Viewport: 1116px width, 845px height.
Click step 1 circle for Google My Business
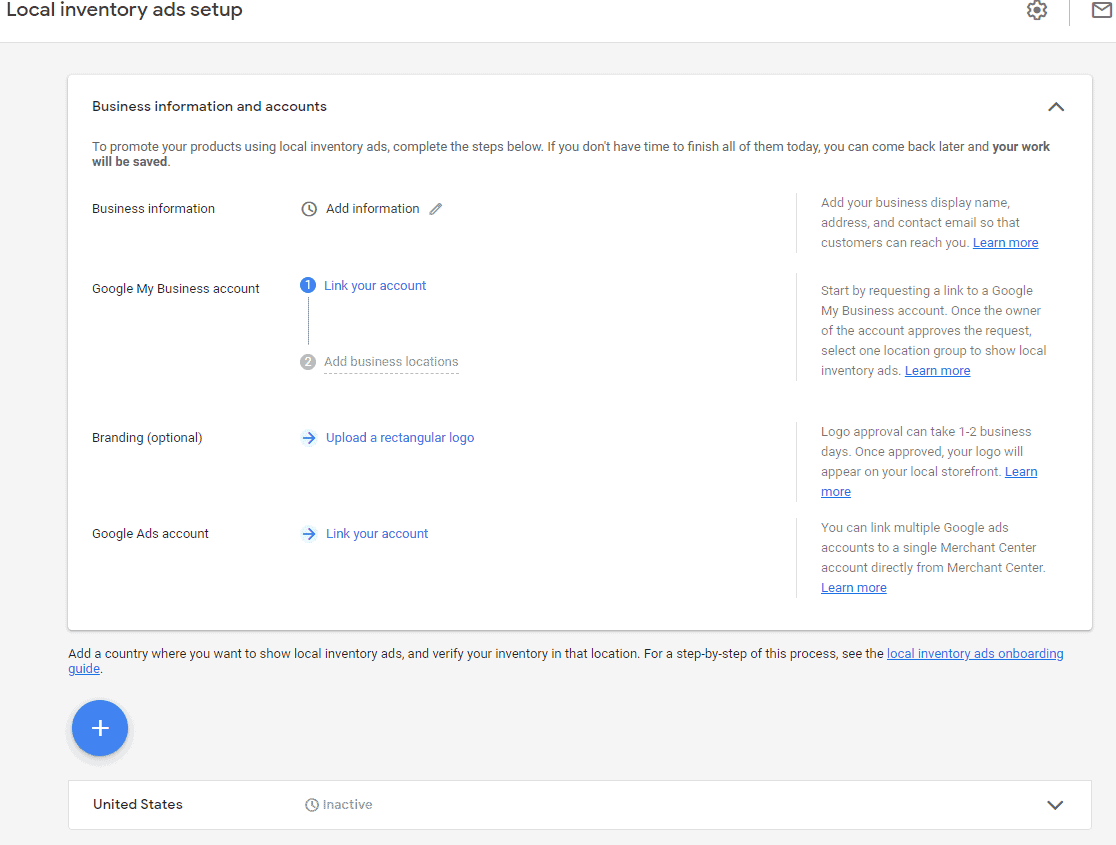pyautogui.click(x=307, y=285)
